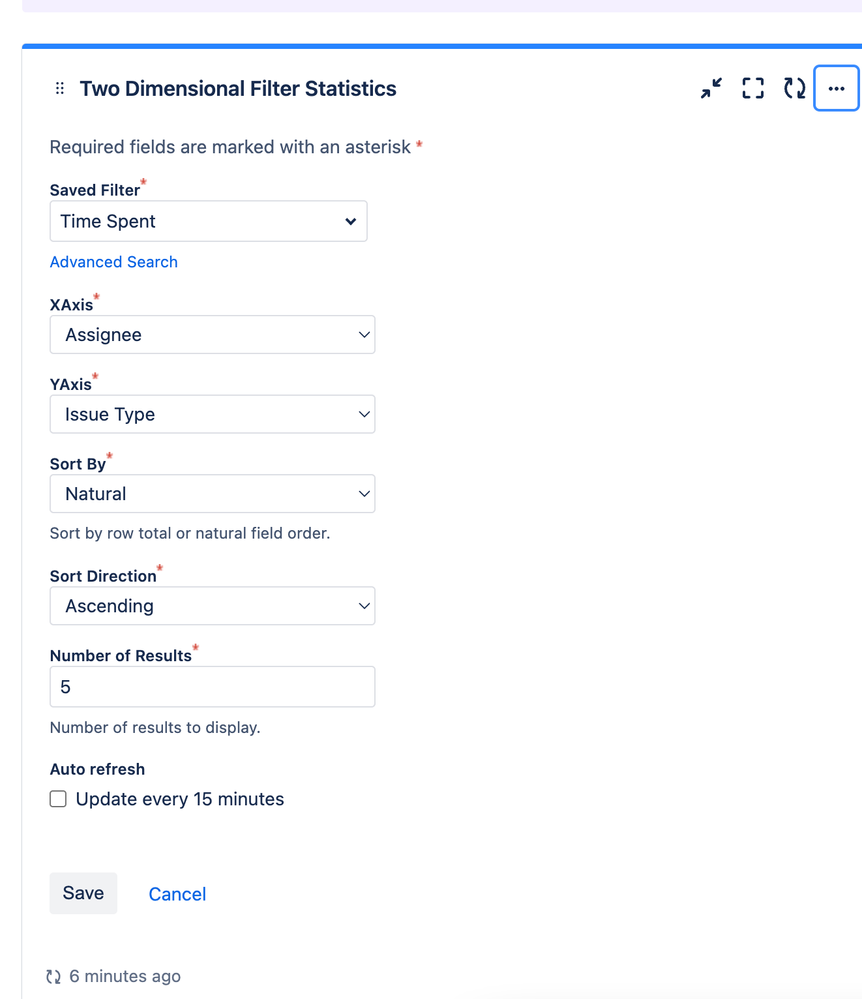Screen dimensions: 862x999
Task: Click the Number of Results input field
Action: pyautogui.click(x=212, y=687)
